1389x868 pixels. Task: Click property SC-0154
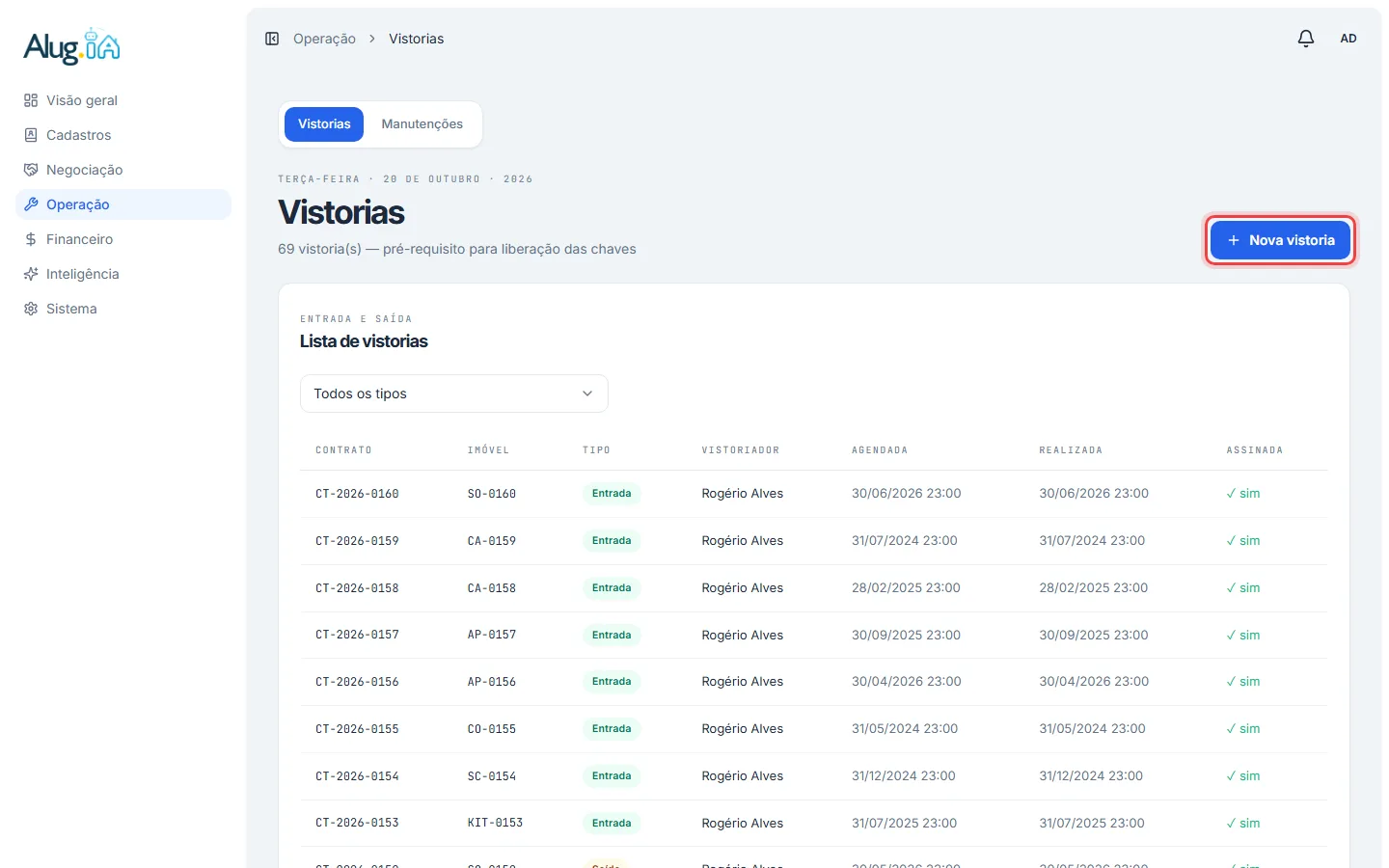click(x=492, y=776)
